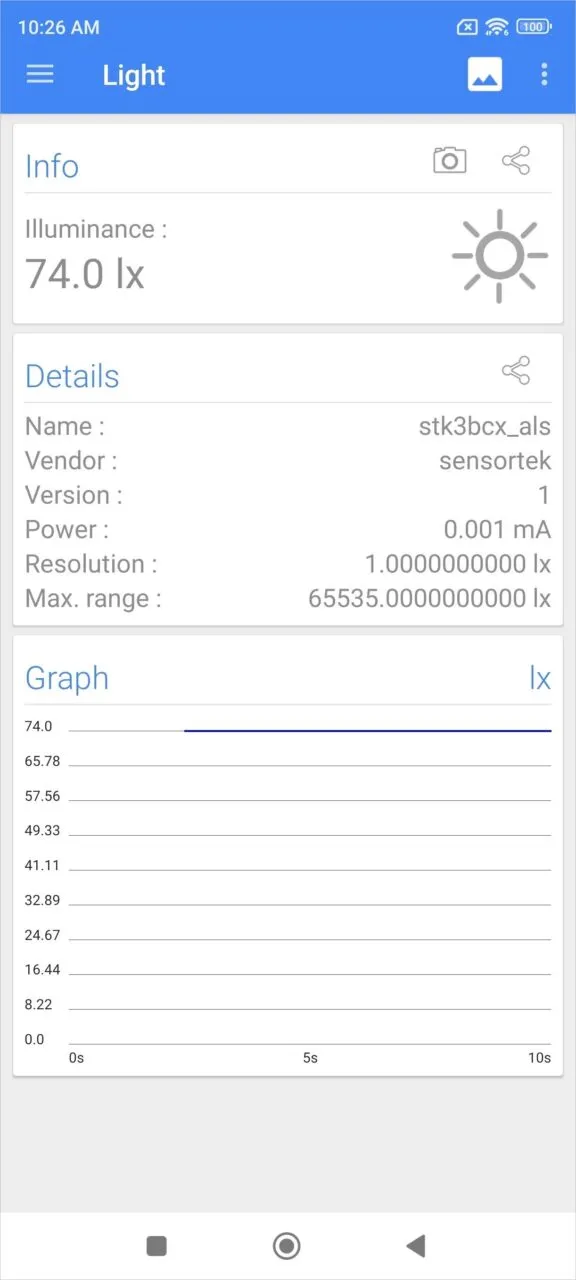
Task: Click the image gallery icon in toolbar
Action: [x=485, y=74]
